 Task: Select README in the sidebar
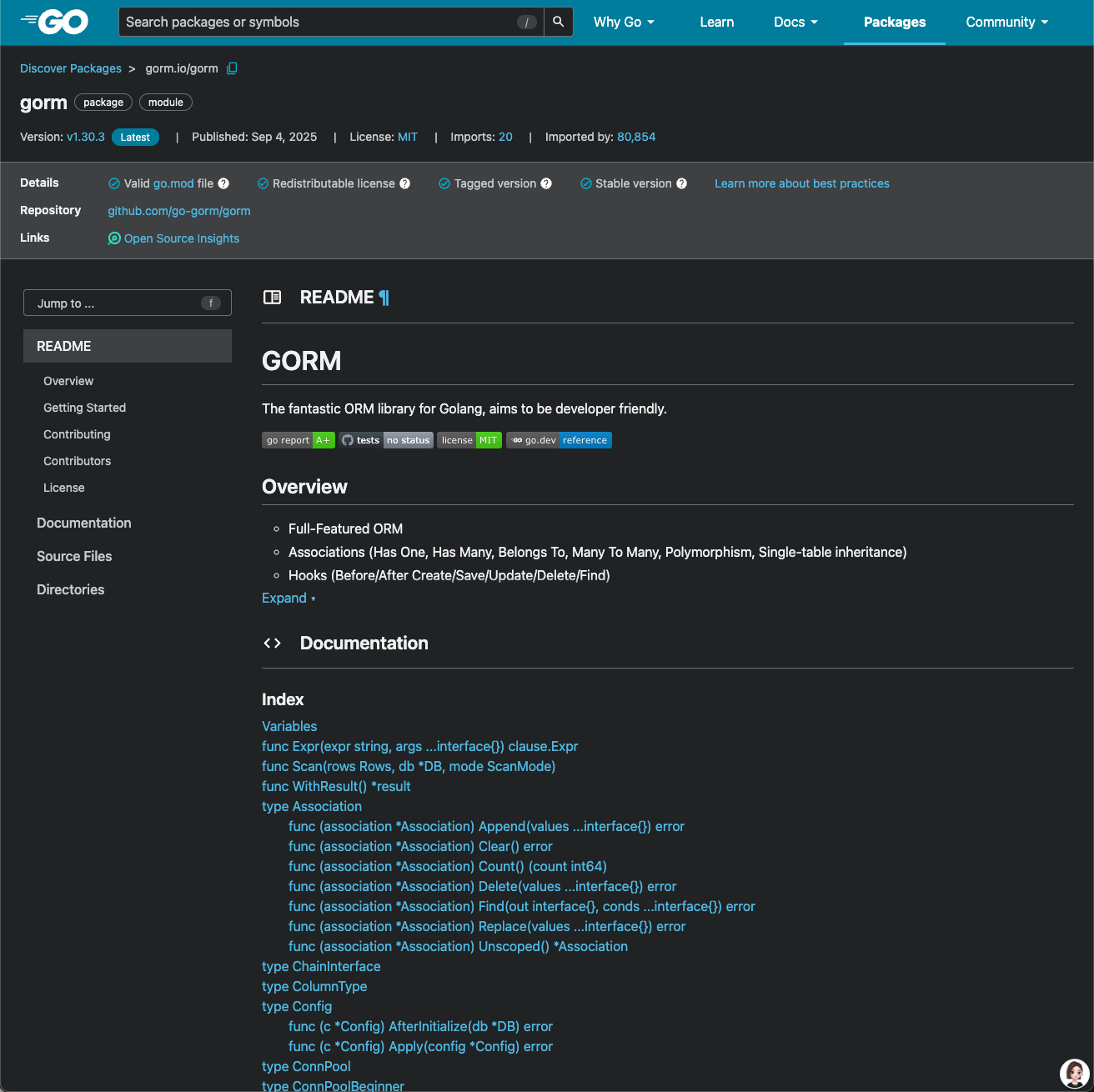pyautogui.click(x=128, y=346)
